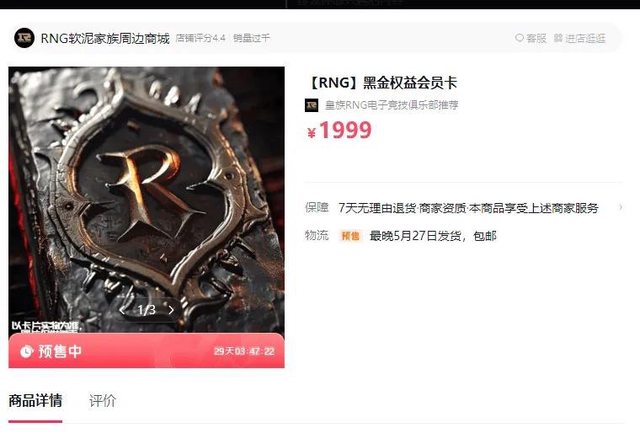640x433 pixels.
Task: Expand 保障 service details chevron
Action: pos(621,207)
